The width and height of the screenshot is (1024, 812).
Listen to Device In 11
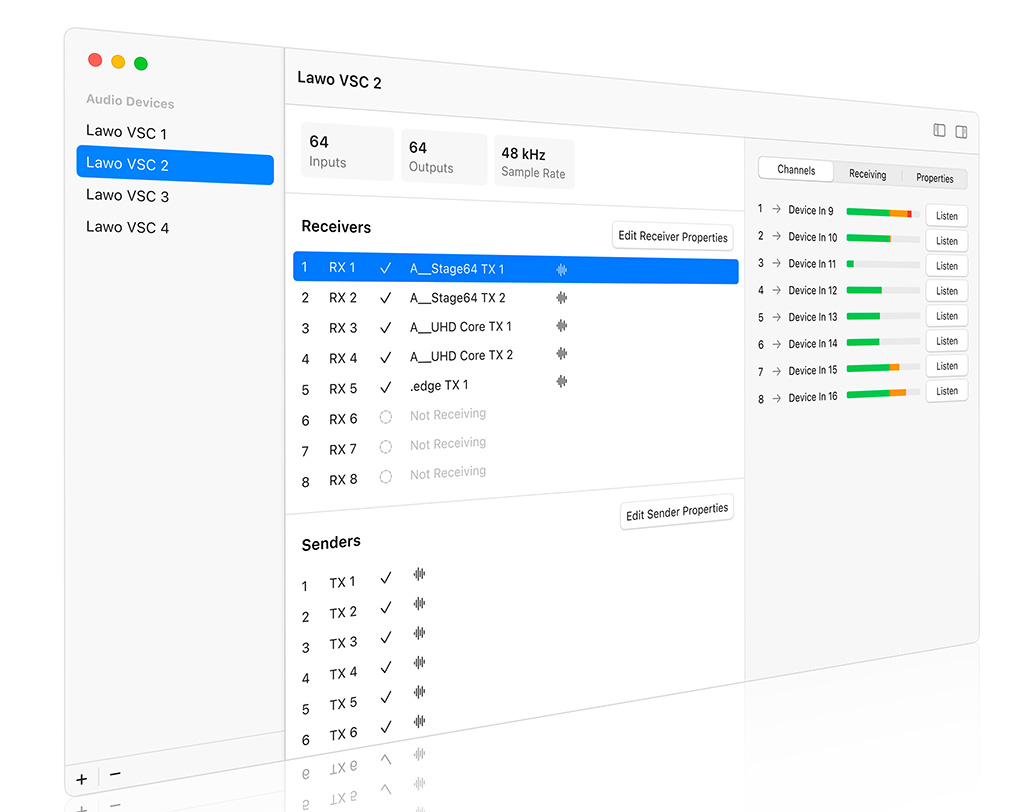point(947,266)
